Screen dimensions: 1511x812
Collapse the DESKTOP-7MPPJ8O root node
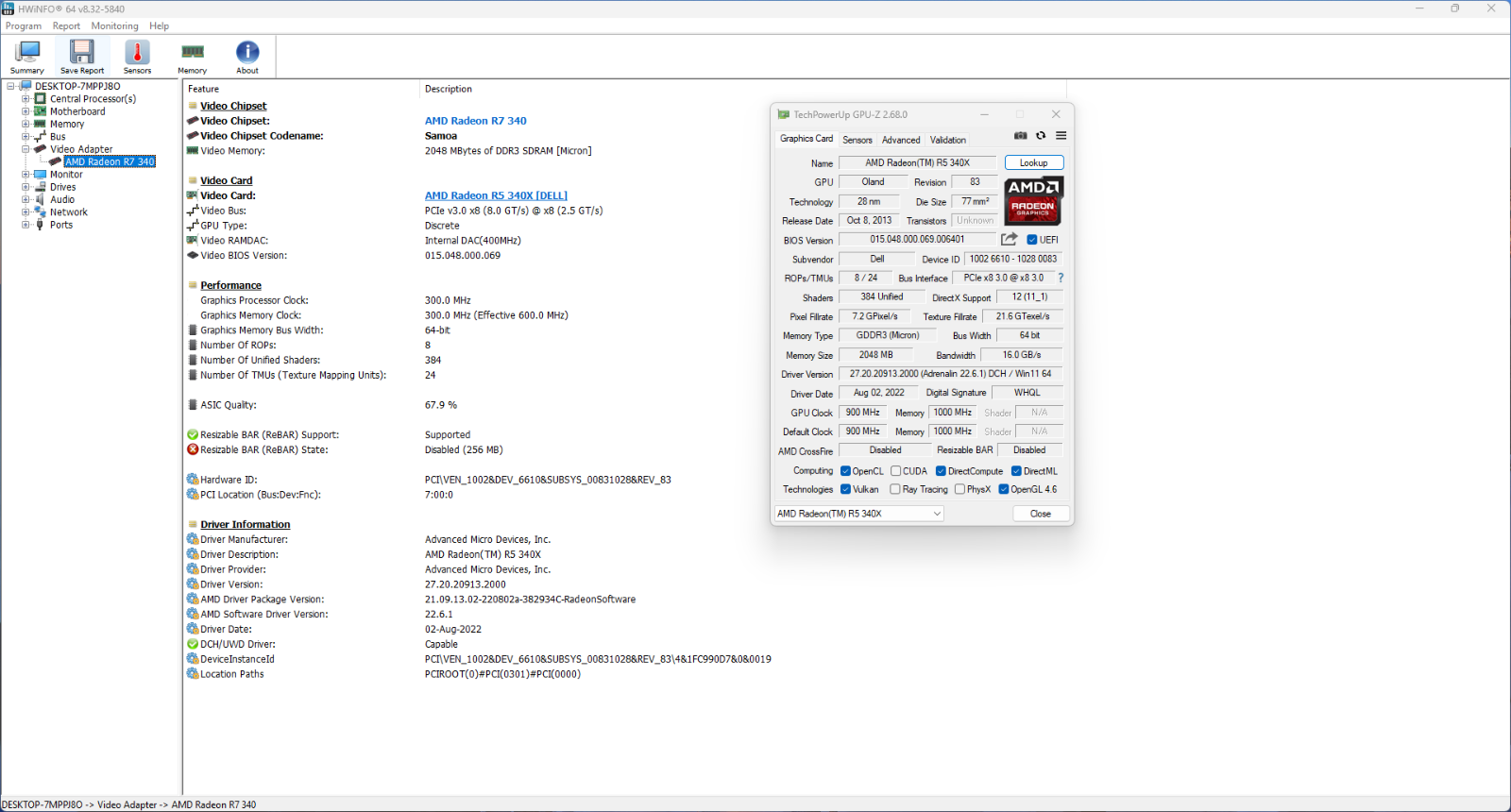coord(11,86)
